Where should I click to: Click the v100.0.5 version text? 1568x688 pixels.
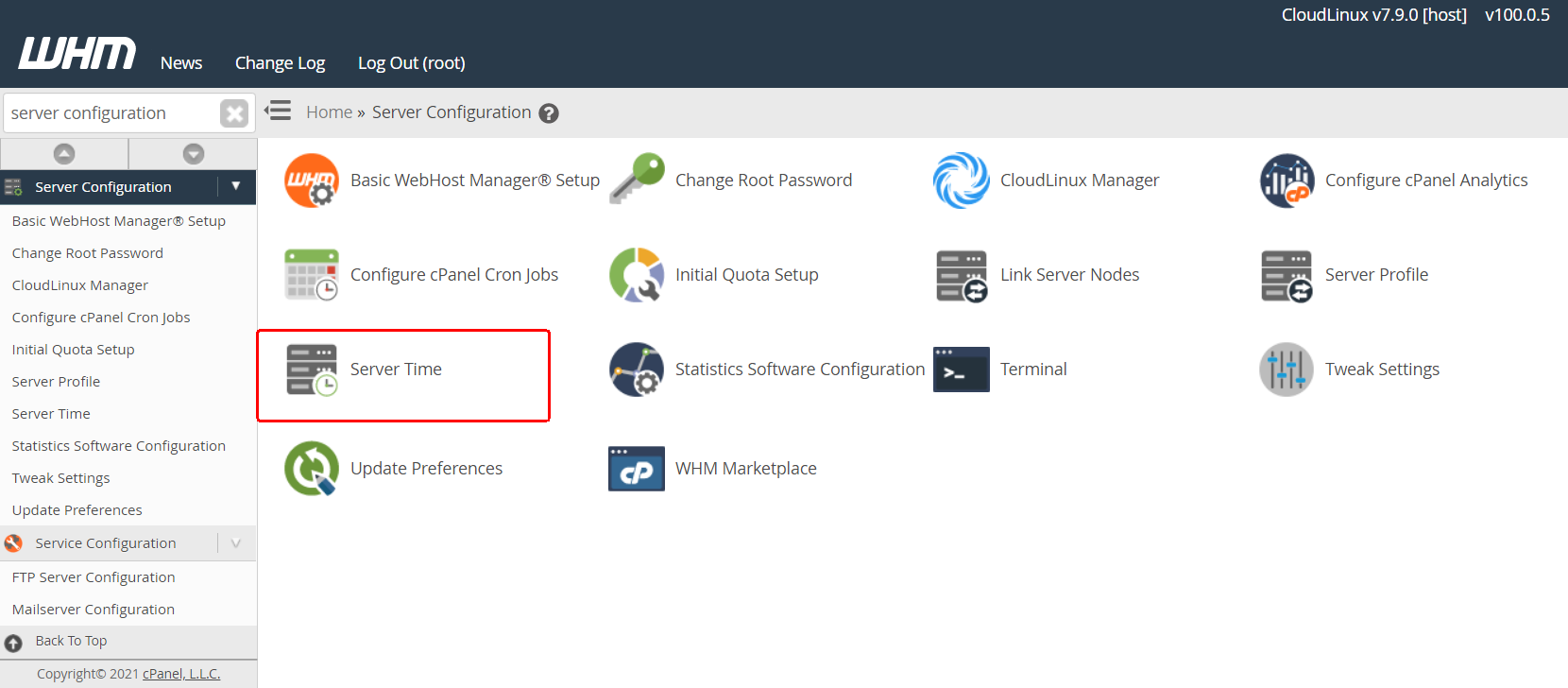[x=1517, y=15]
